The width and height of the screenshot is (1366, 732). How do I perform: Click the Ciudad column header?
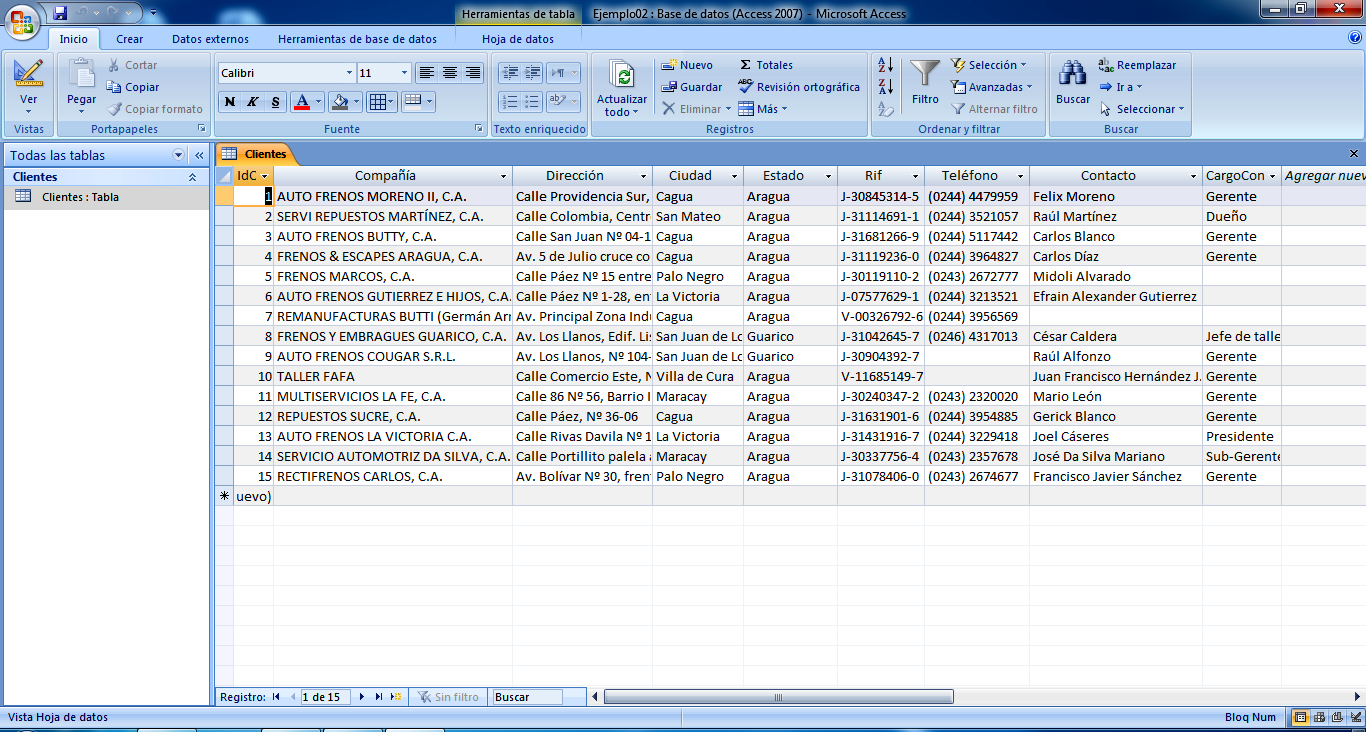(697, 176)
